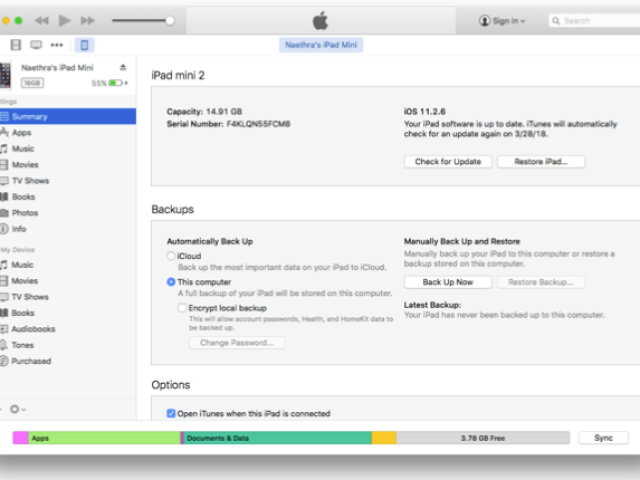This screenshot has height=480, width=640.
Task: Enable Encrypt local backup checkbox
Action: [x=182, y=308]
